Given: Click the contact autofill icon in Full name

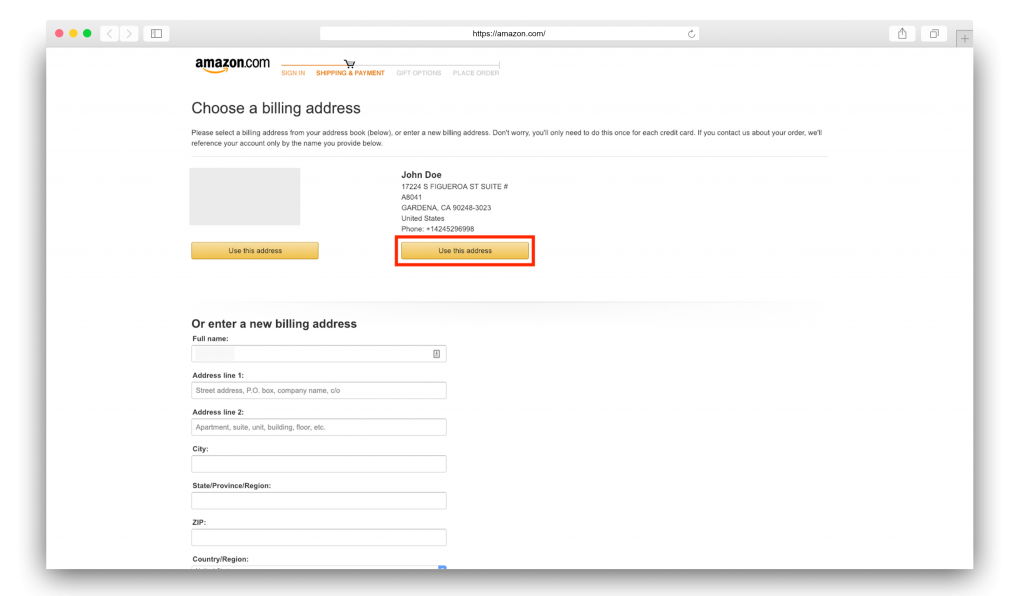Looking at the screenshot, I should (x=436, y=354).
